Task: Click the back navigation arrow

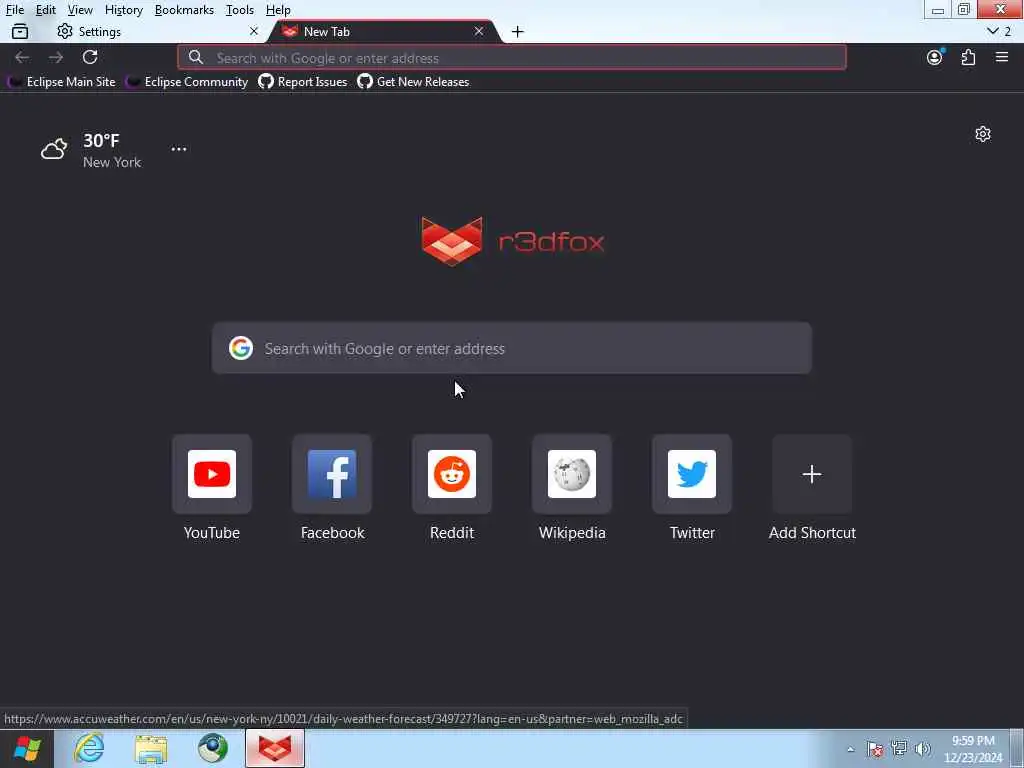Action: click(22, 57)
